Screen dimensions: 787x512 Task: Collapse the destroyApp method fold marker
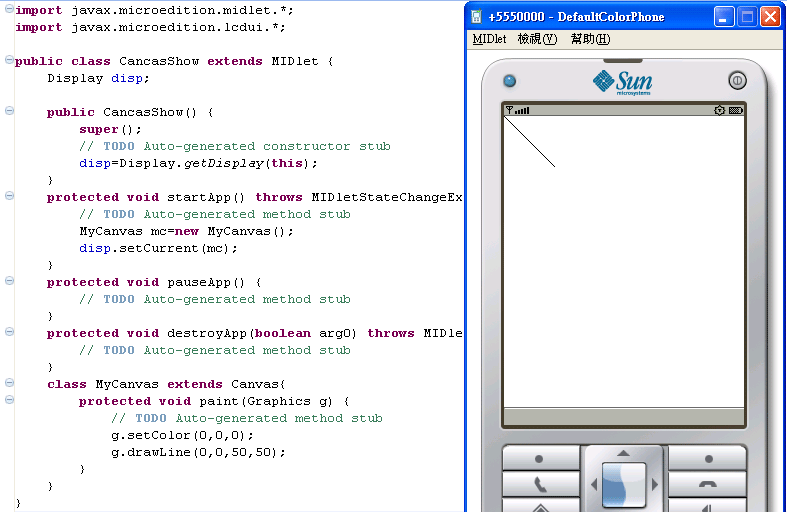tap(9, 332)
